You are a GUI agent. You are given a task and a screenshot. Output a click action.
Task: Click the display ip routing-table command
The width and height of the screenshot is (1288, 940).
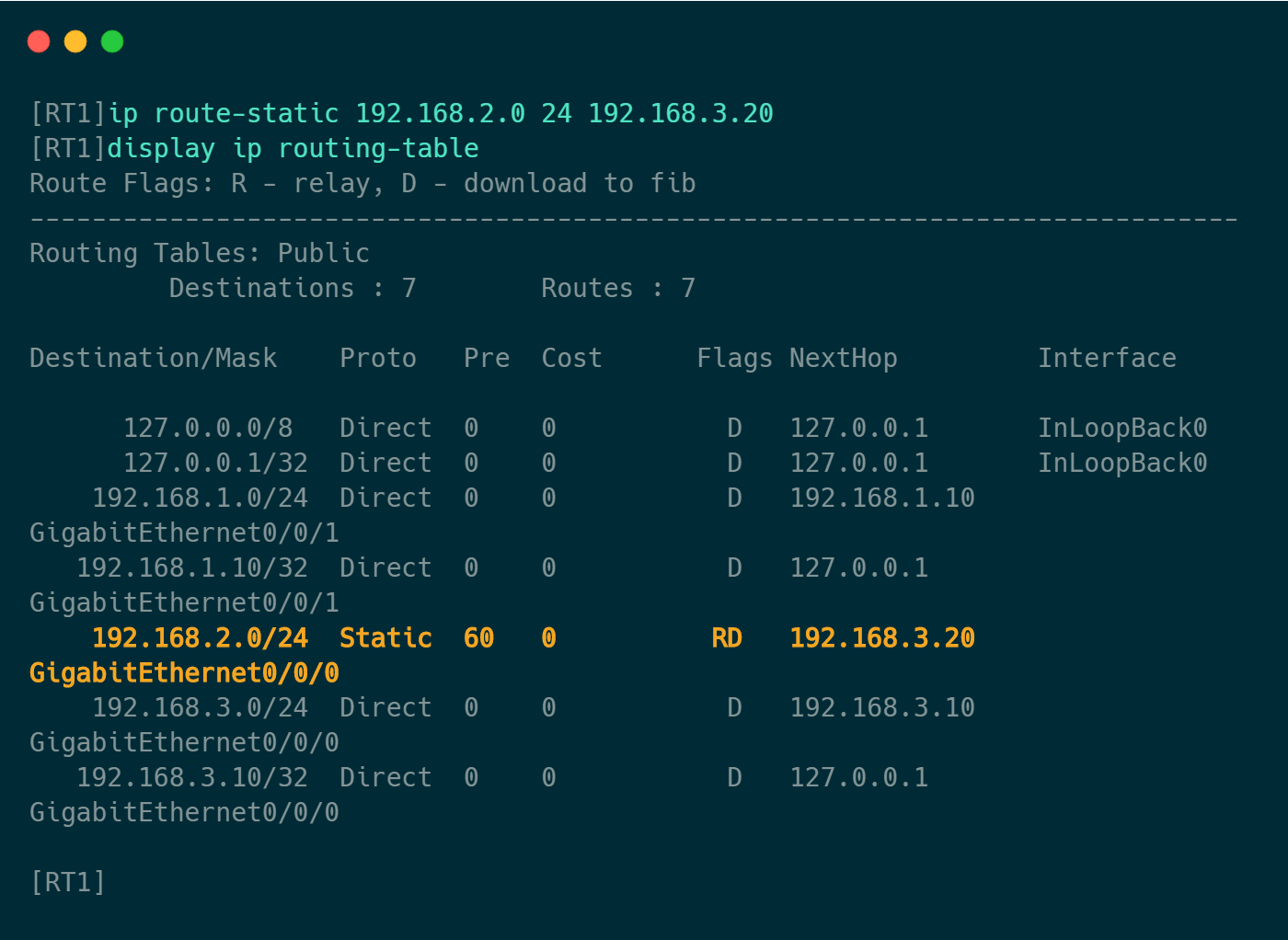293,148
